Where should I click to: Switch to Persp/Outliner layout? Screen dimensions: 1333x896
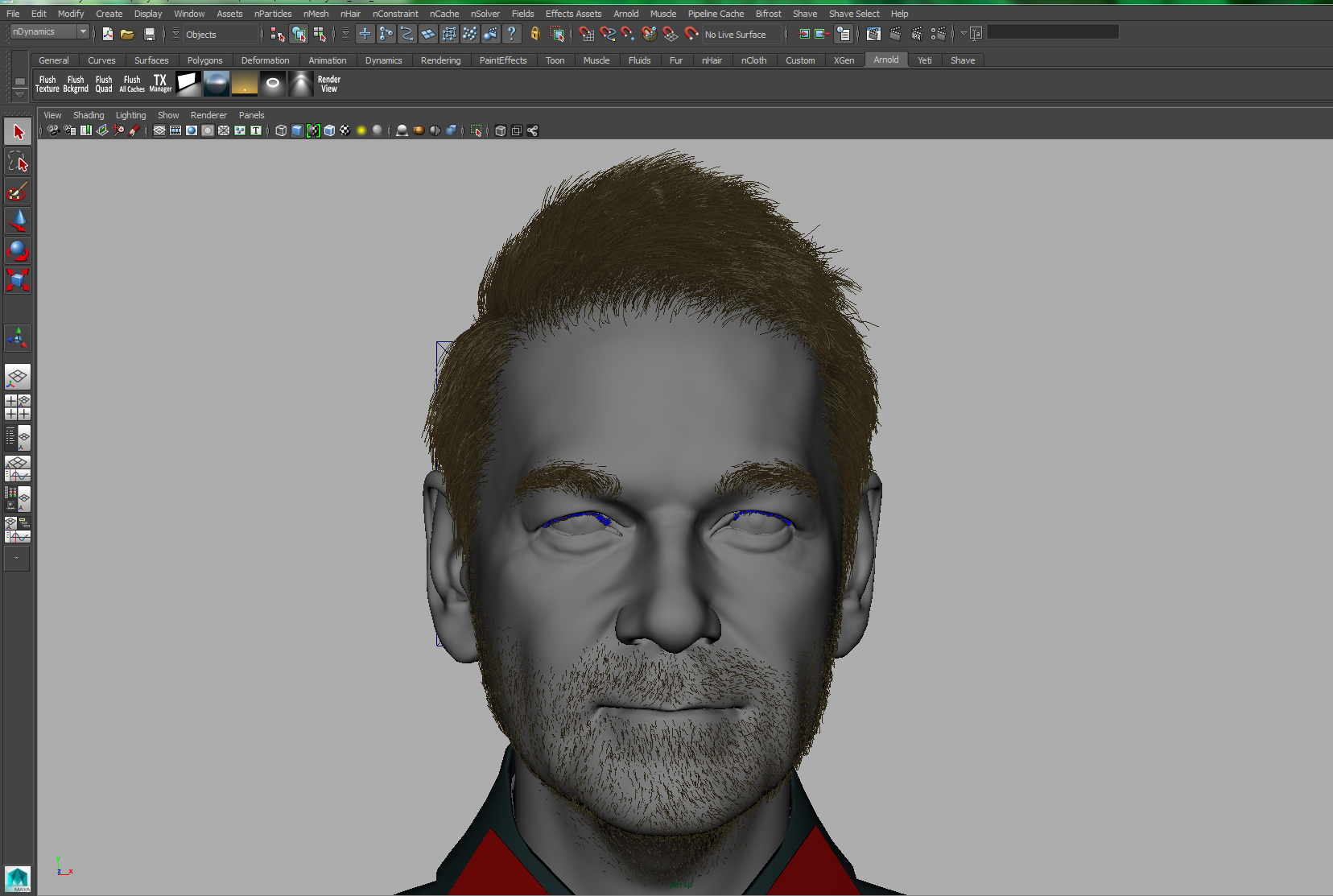(18, 438)
